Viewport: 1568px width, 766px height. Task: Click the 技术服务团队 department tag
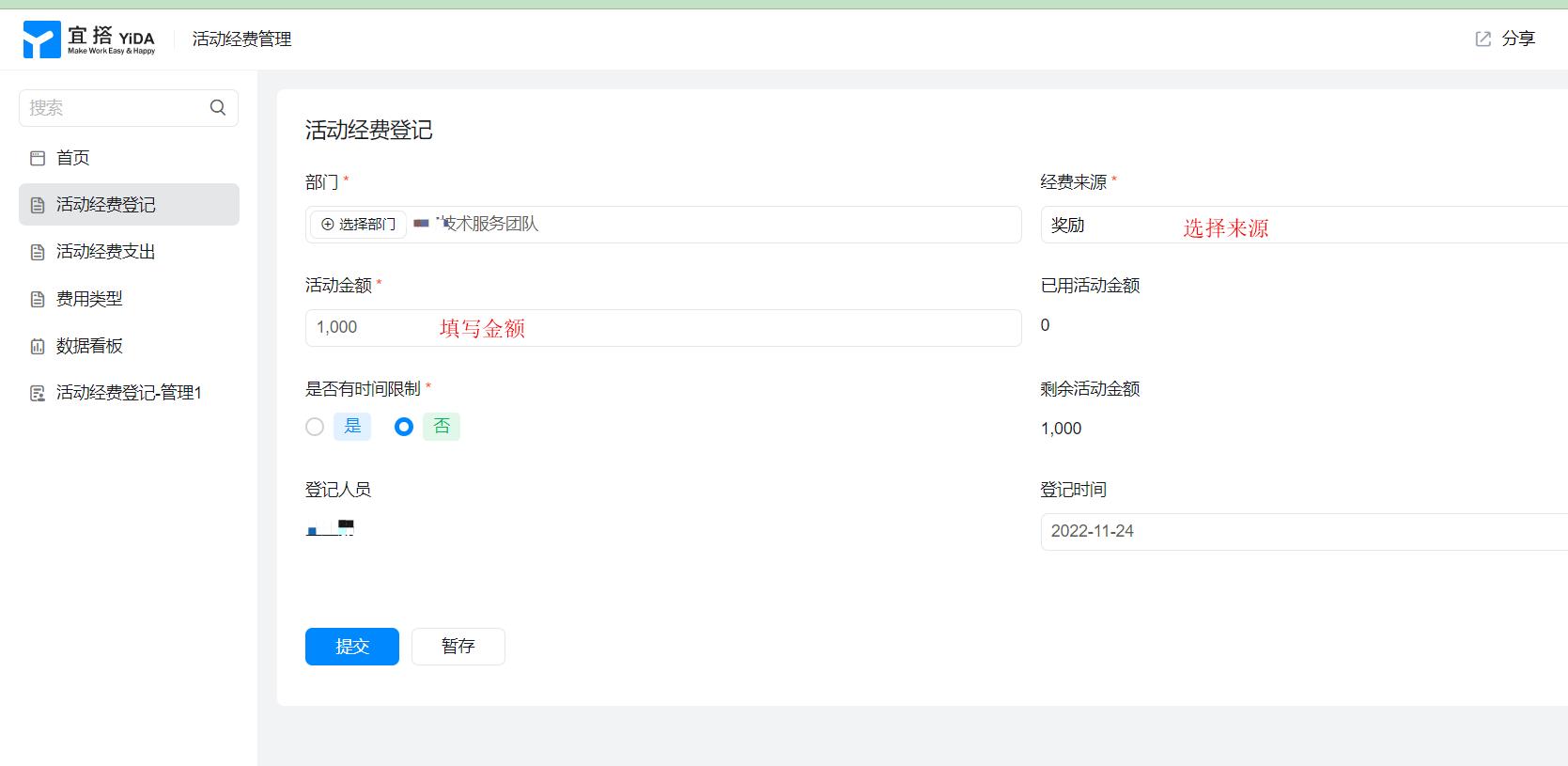point(475,224)
